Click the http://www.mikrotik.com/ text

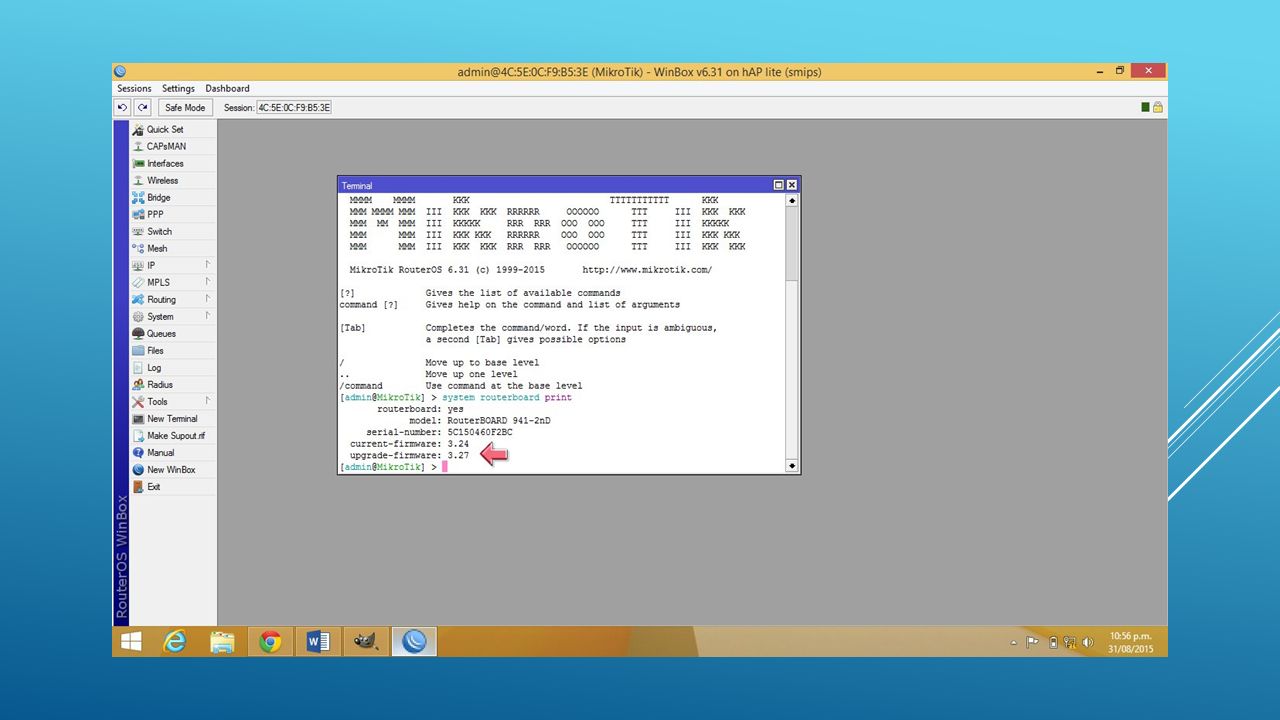point(647,270)
